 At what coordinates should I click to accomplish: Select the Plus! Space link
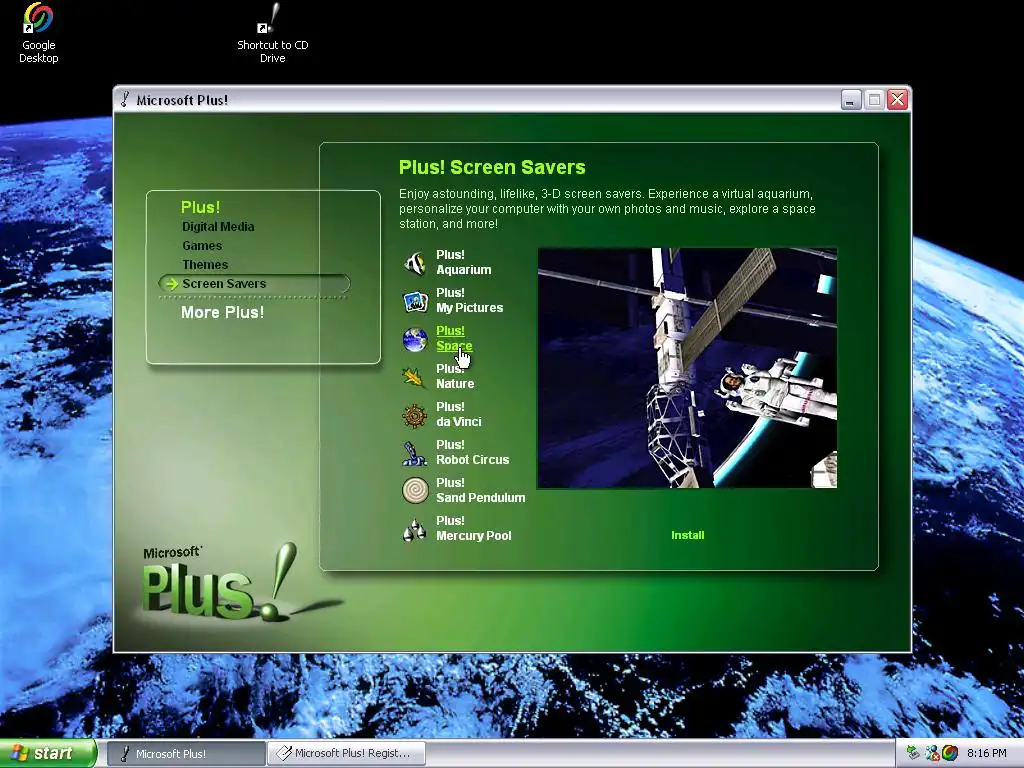pyautogui.click(x=454, y=338)
